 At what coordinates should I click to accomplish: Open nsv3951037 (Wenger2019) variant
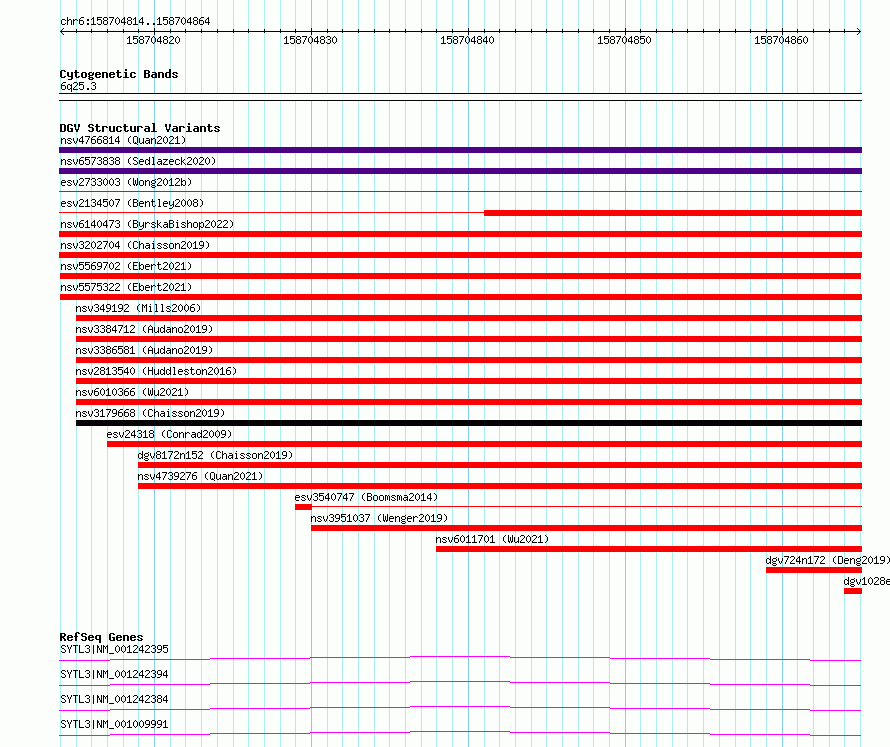(x=379, y=518)
